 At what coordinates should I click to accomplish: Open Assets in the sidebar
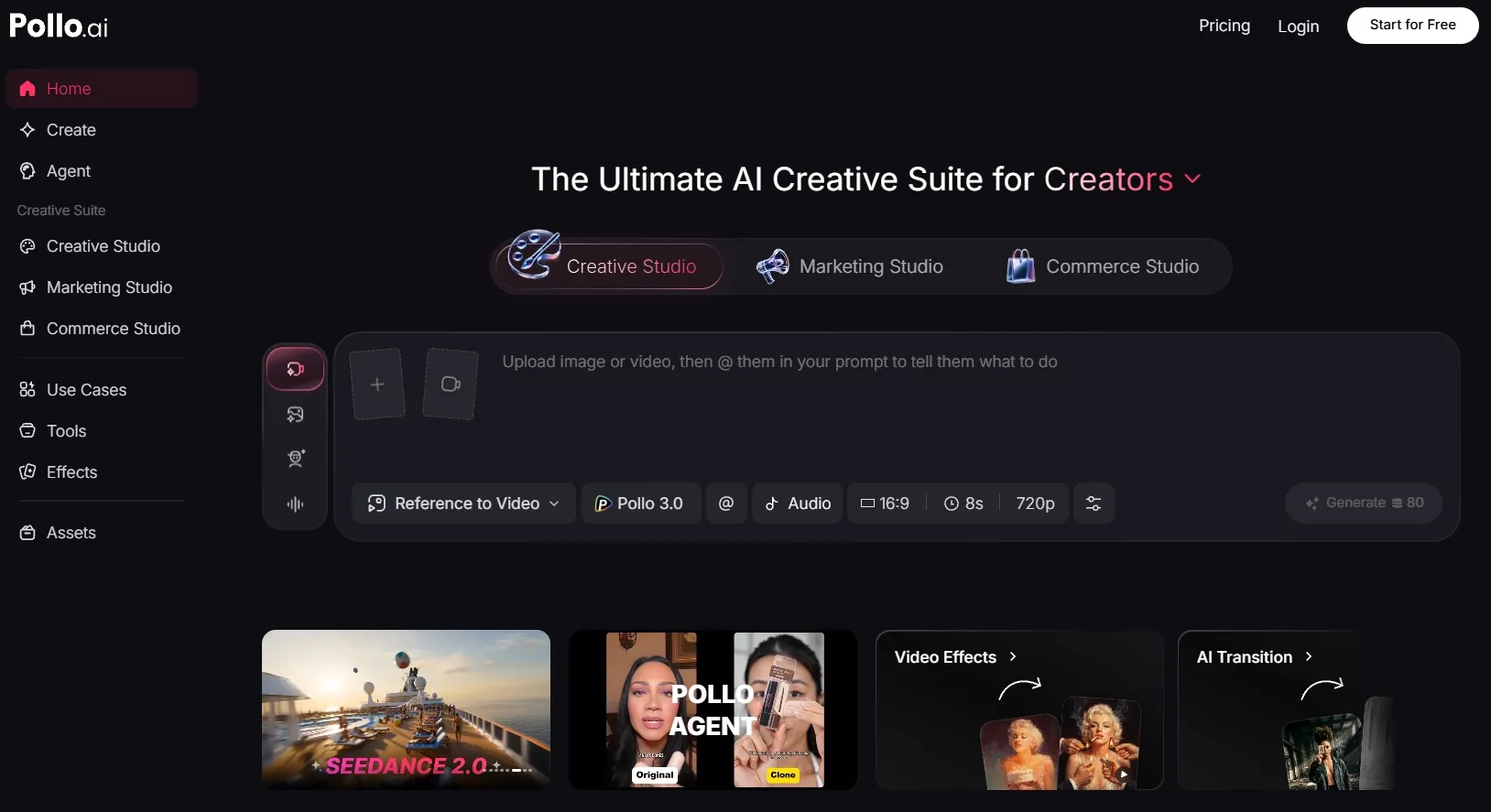point(102,533)
